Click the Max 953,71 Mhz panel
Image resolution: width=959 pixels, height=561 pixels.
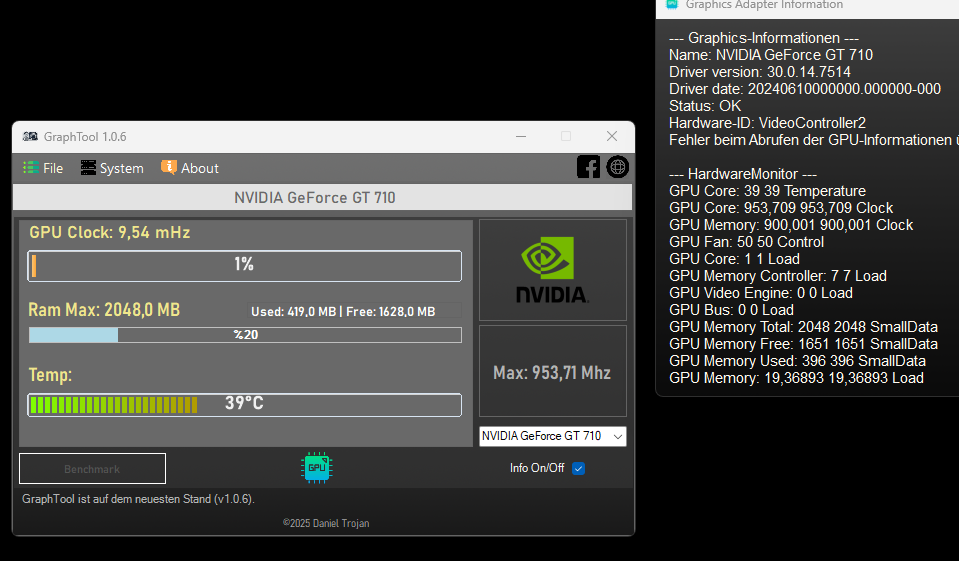click(x=553, y=372)
